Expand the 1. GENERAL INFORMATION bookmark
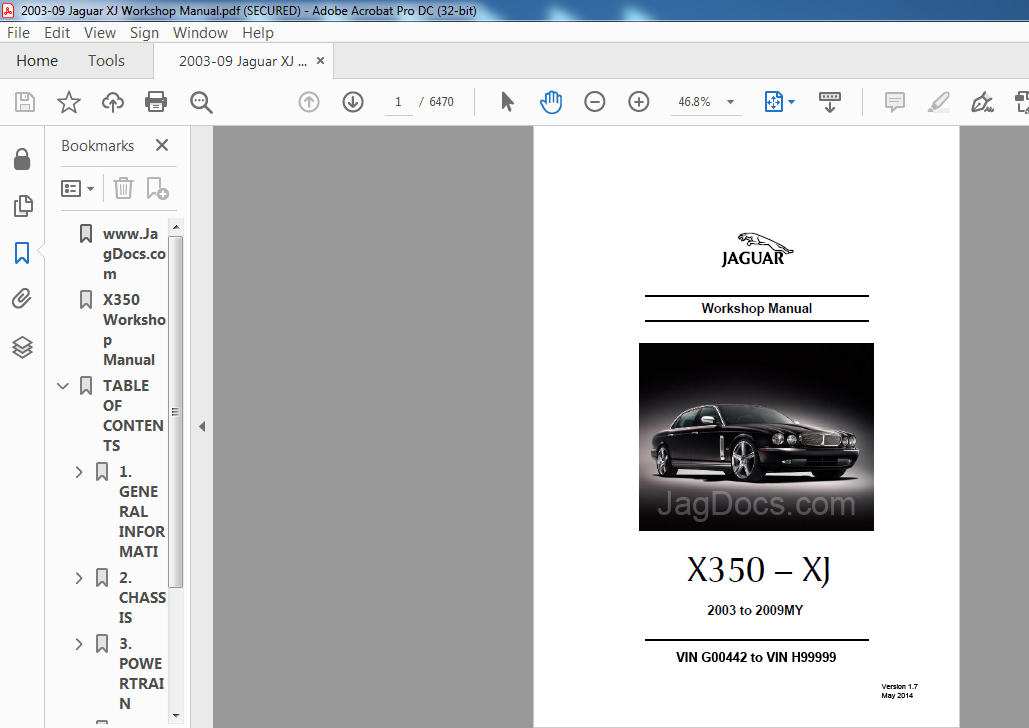 79,472
